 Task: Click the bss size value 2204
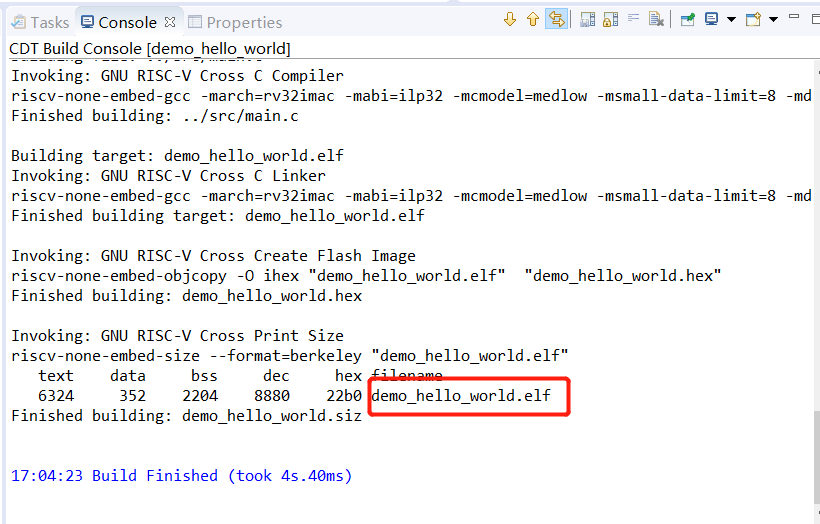200,396
